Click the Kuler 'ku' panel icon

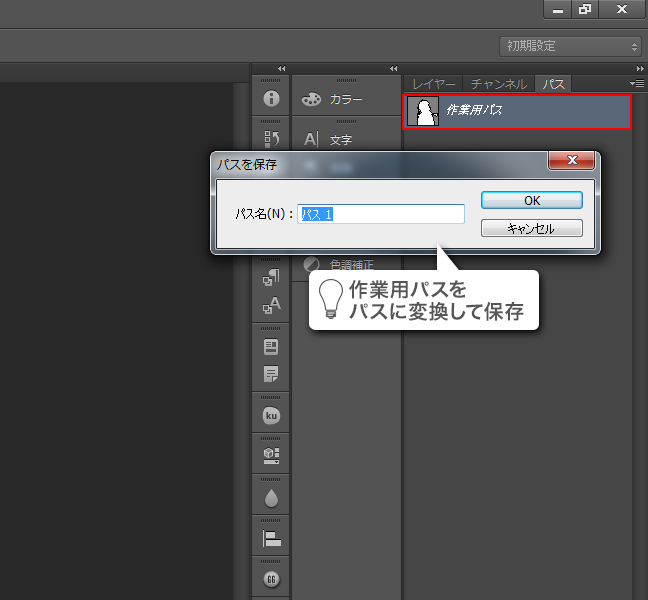coord(270,415)
